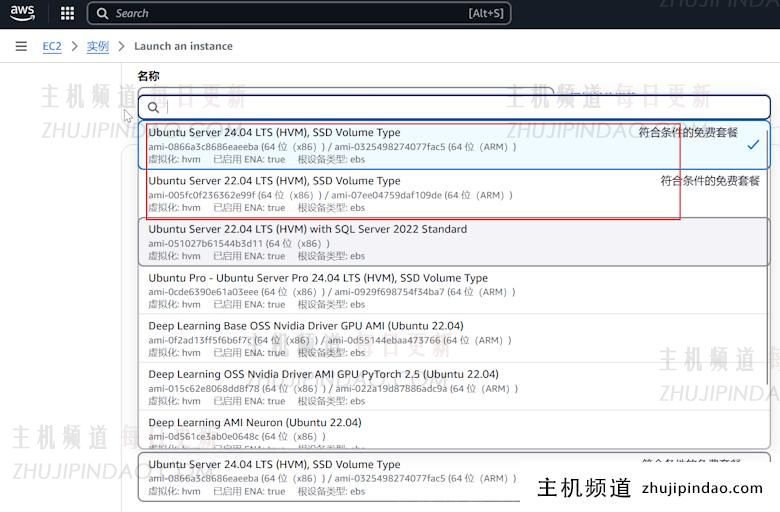Open the bottom Ubuntu Server 24.04 AMI dropdown
This screenshot has height=512, width=780.
454,477
